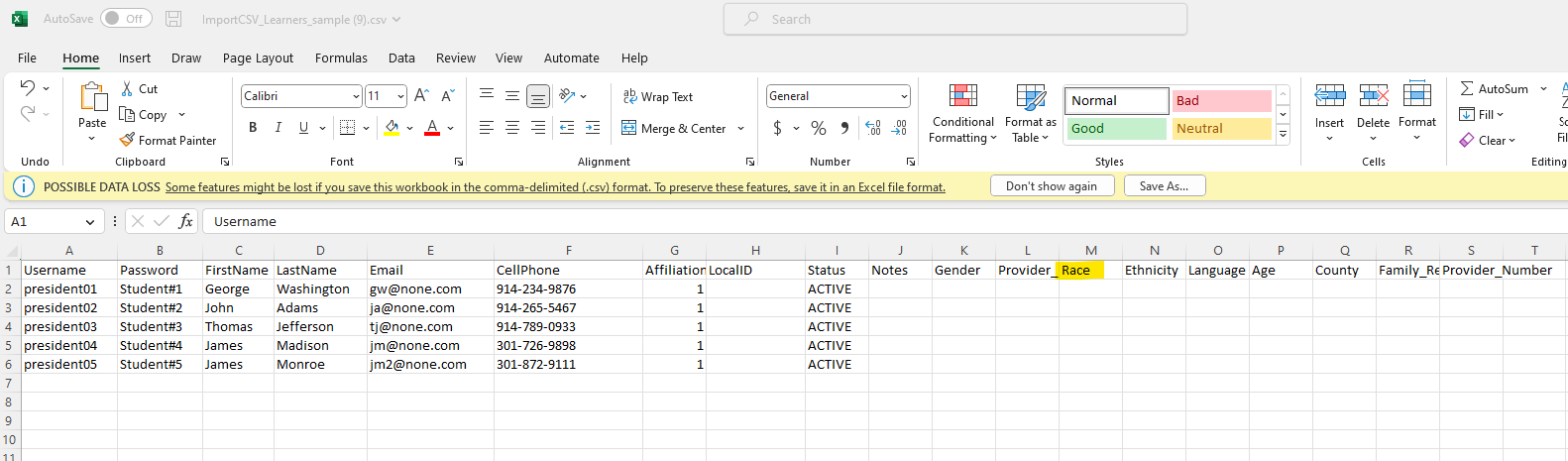Click the Italic formatting icon
Viewport: 1568px width, 461px height.
point(279,128)
